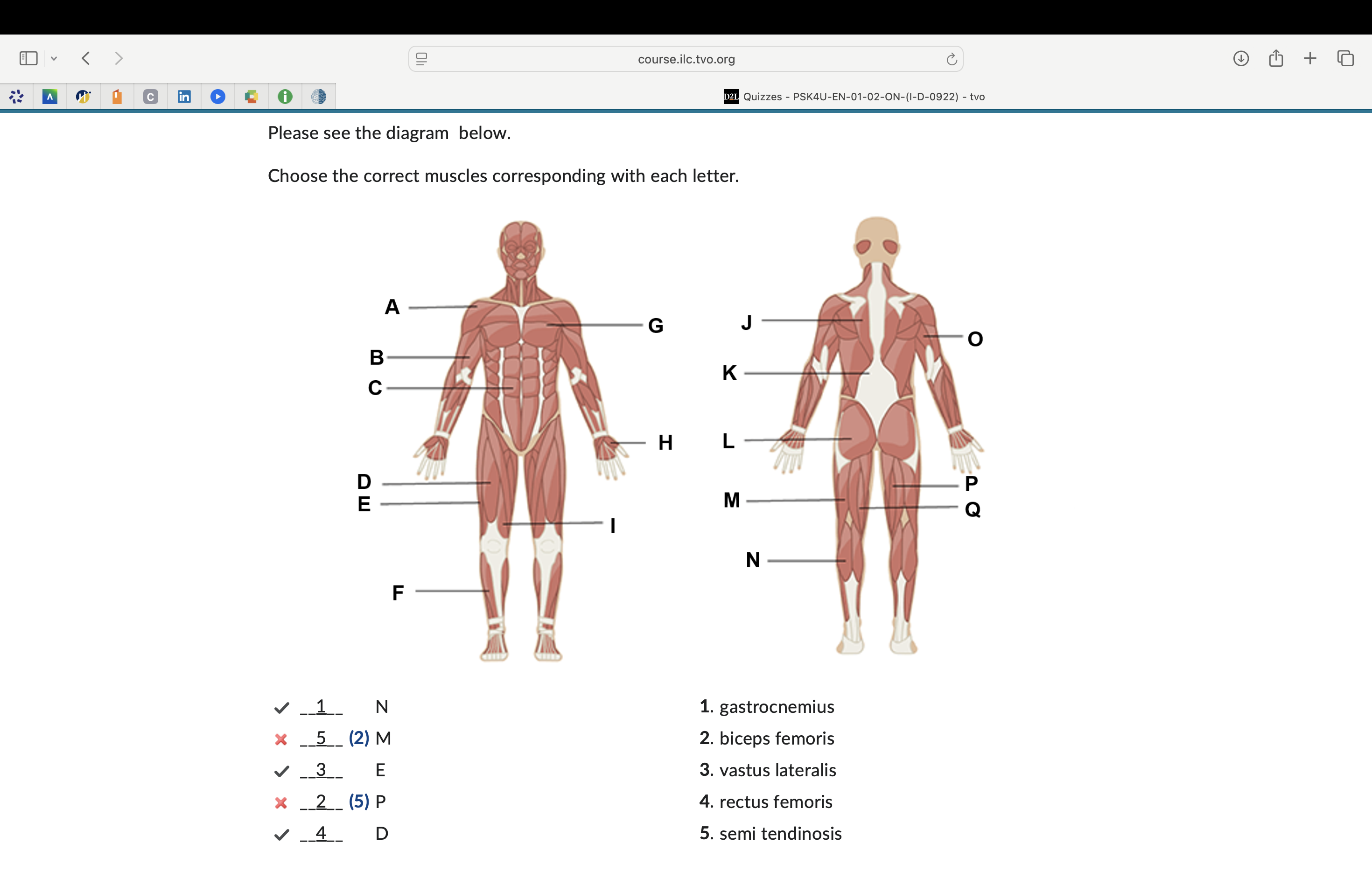This screenshot has width=1372, height=892.
Task: Click 'Choose the correct muscles' instruction text
Action: click(x=503, y=176)
